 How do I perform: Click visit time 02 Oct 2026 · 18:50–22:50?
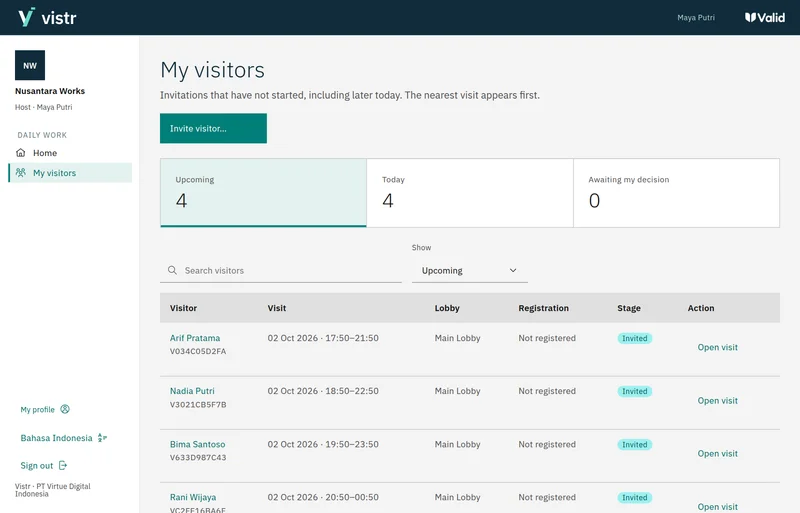tap(323, 391)
